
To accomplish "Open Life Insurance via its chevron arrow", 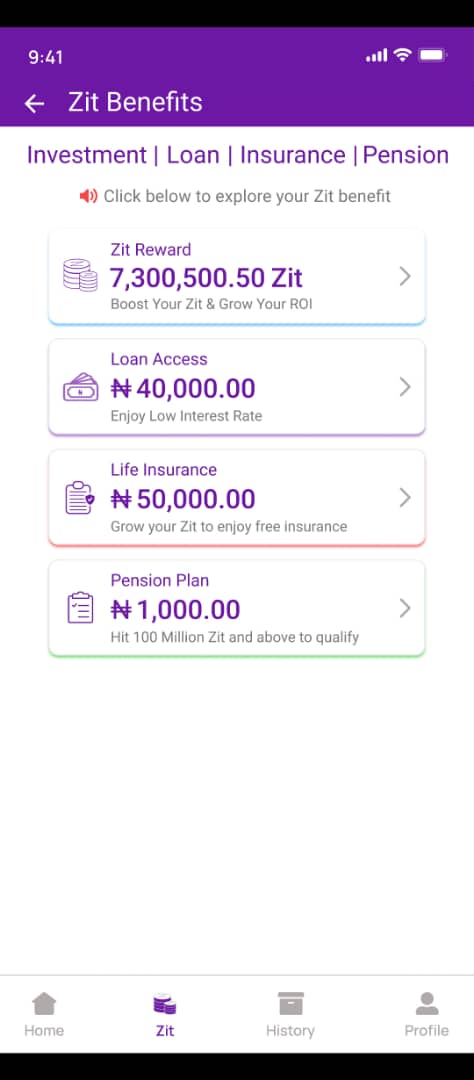I will (x=405, y=497).
